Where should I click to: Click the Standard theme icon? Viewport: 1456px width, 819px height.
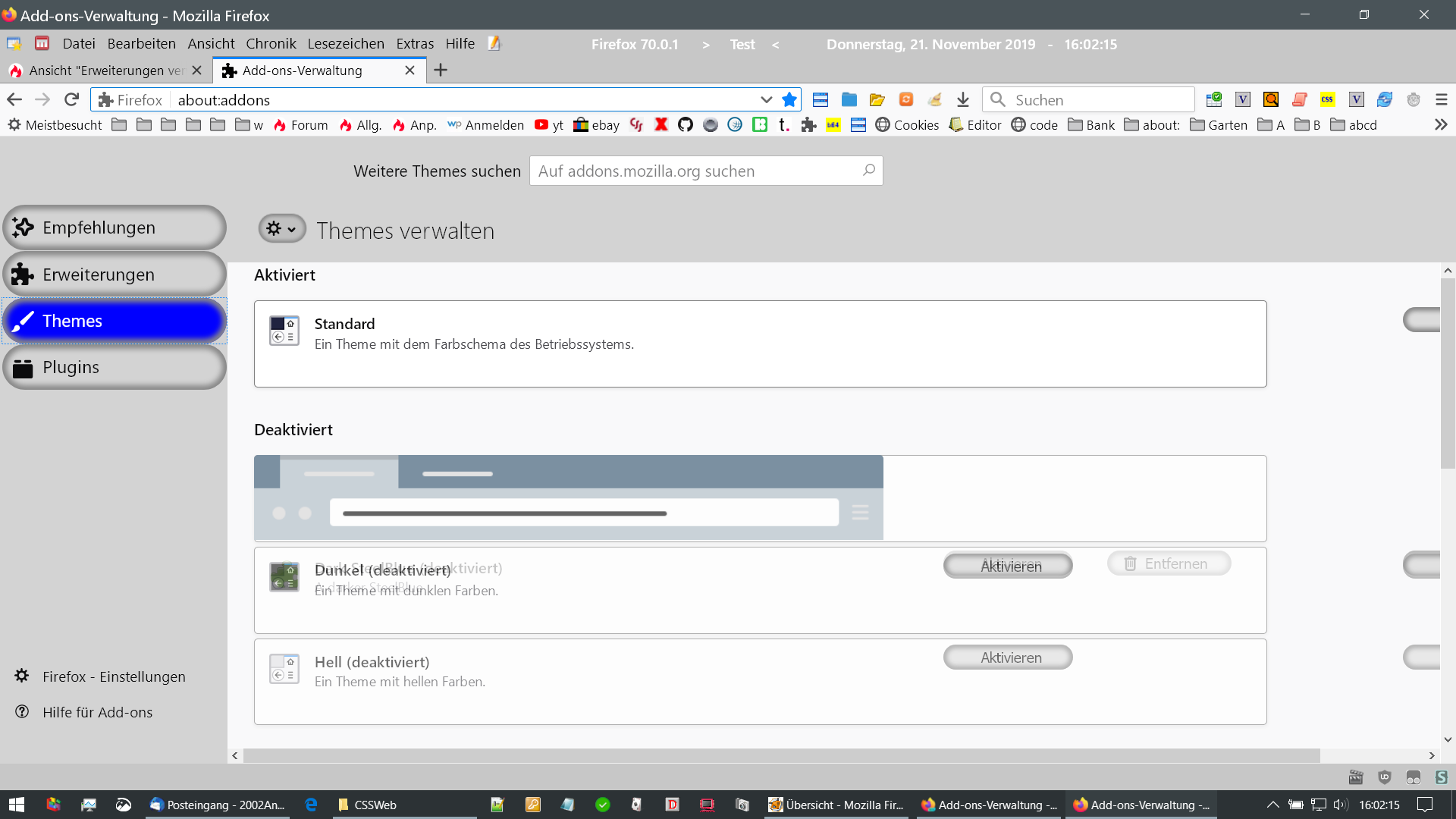point(284,331)
